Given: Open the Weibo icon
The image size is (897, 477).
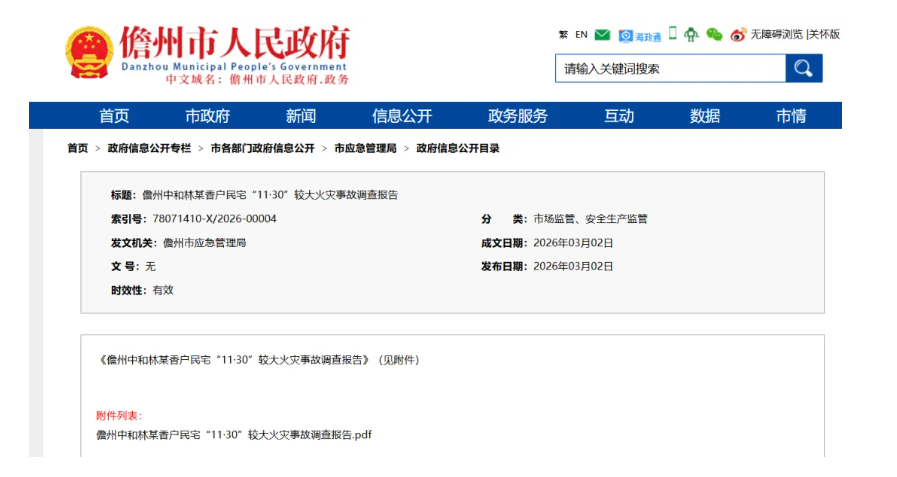Looking at the screenshot, I should (x=738, y=35).
